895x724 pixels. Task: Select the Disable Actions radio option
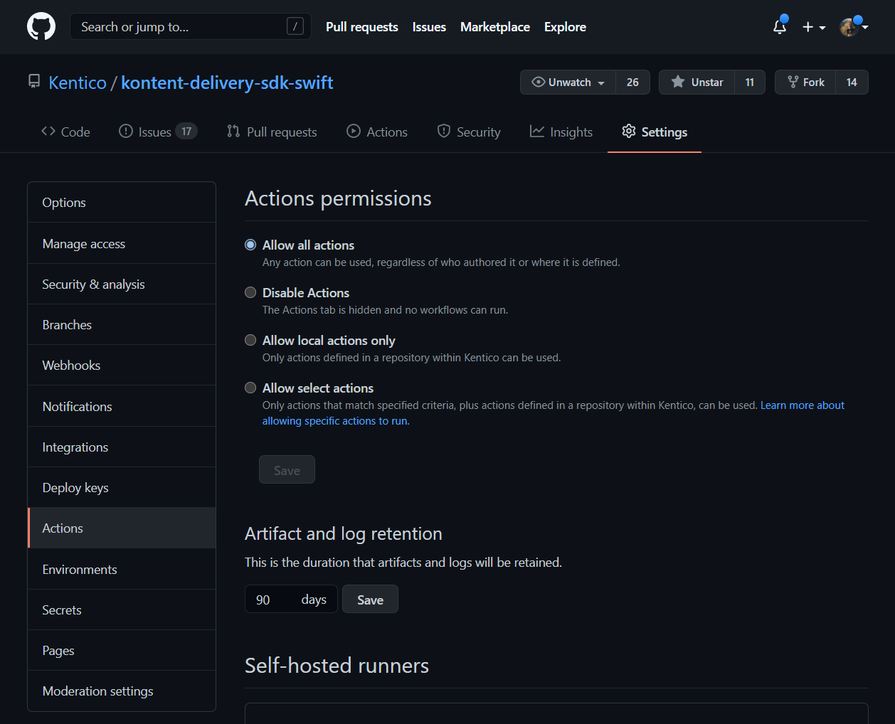pos(251,293)
